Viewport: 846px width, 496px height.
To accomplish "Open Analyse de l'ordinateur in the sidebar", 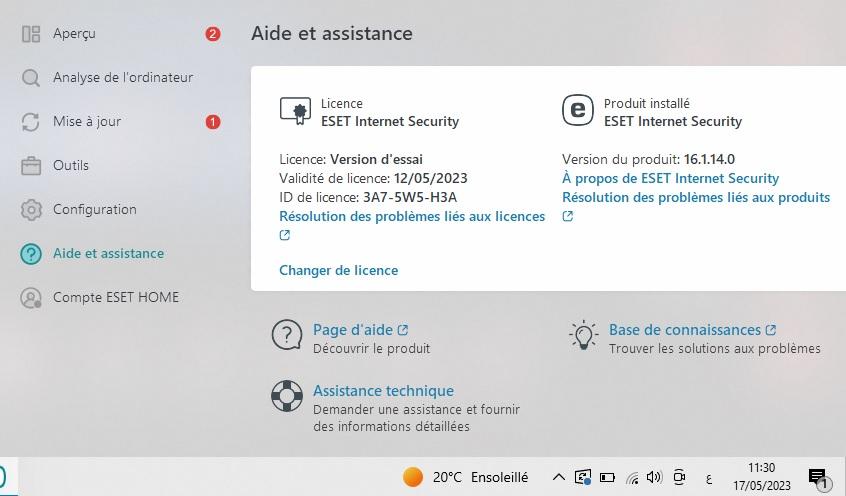I will 122,78.
